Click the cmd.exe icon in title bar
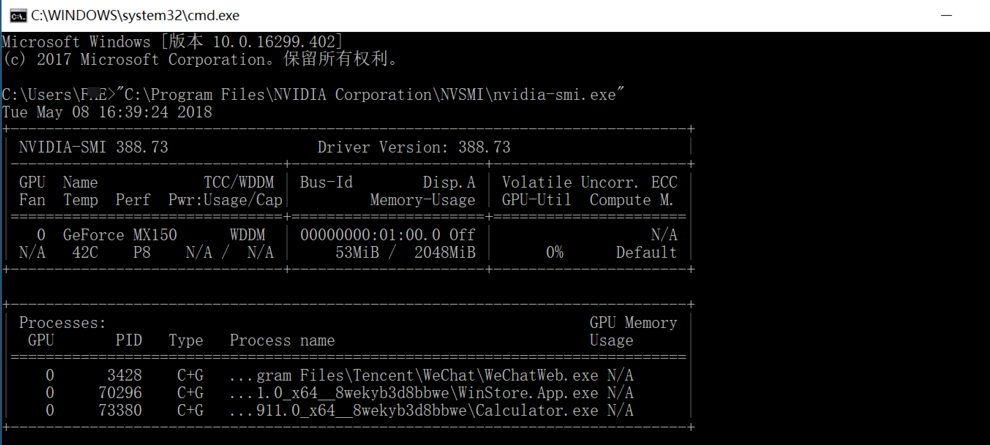The width and height of the screenshot is (990, 445). click(x=18, y=15)
